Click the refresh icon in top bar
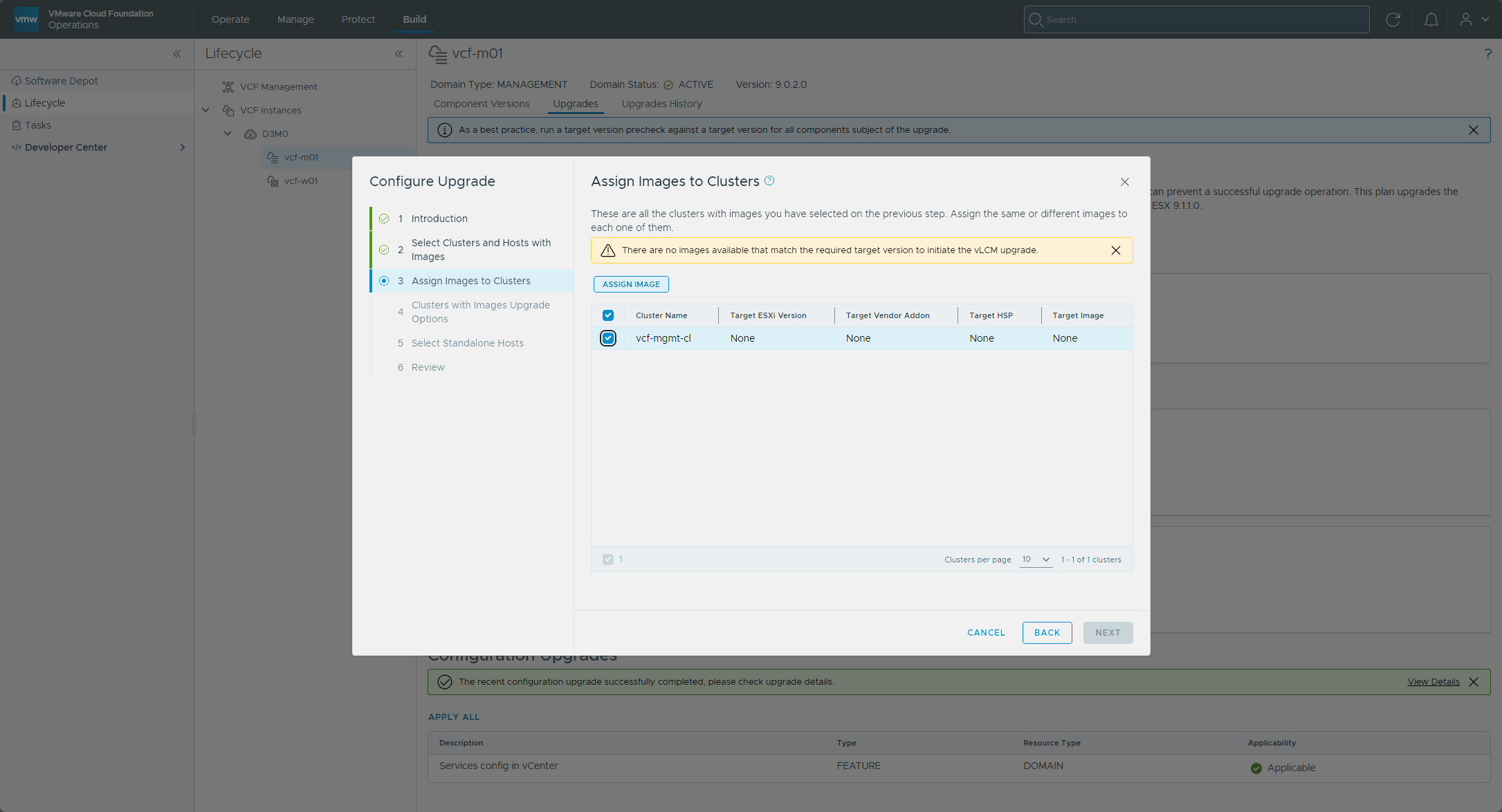 [1393, 19]
